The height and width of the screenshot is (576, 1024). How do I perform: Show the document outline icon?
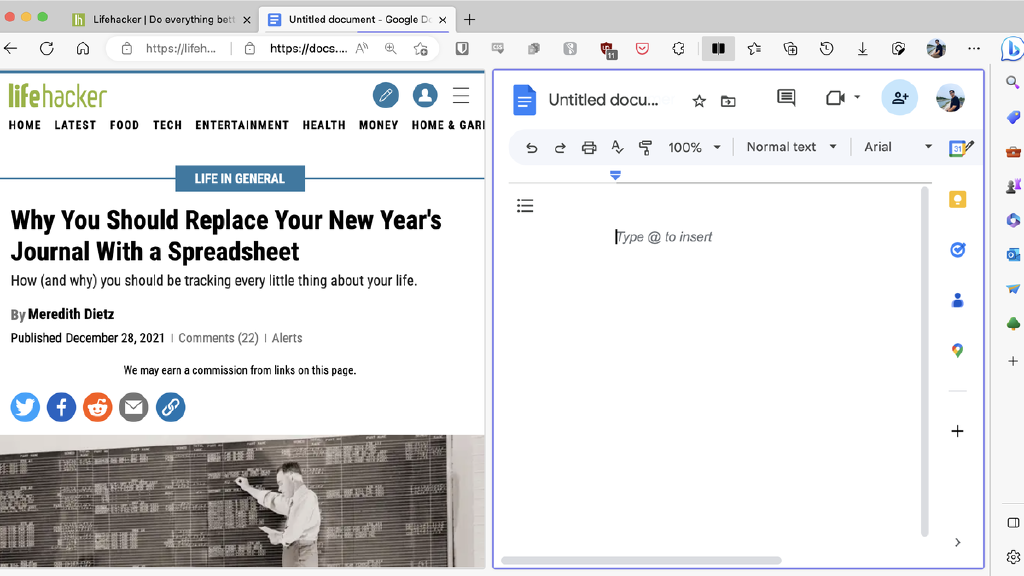[525, 206]
